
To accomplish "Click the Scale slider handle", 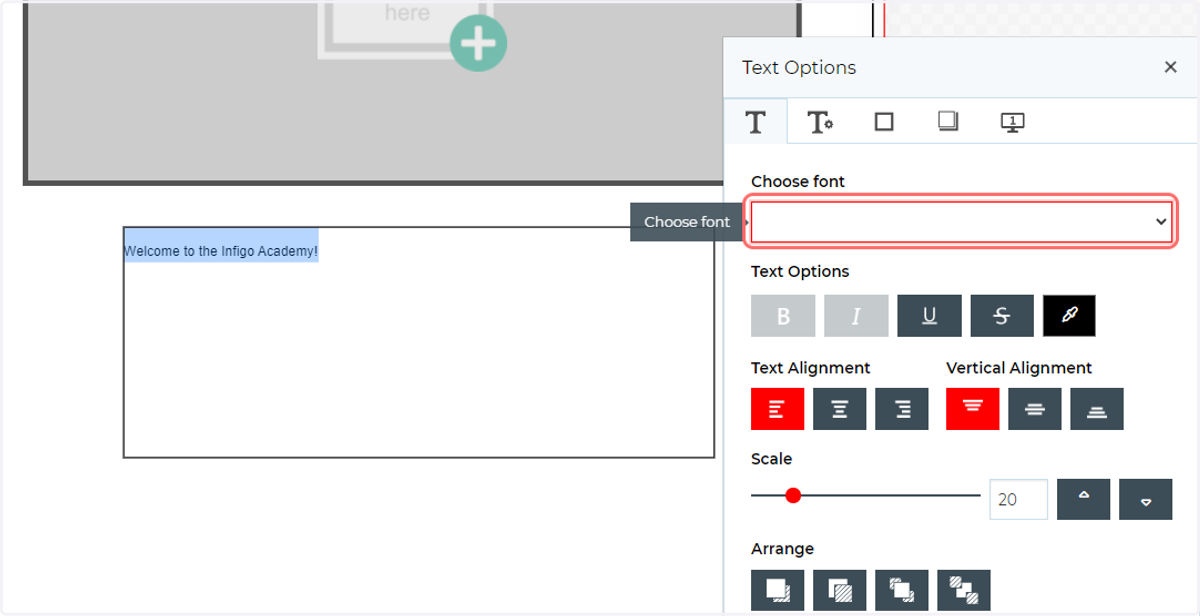I will pos(793,495).
